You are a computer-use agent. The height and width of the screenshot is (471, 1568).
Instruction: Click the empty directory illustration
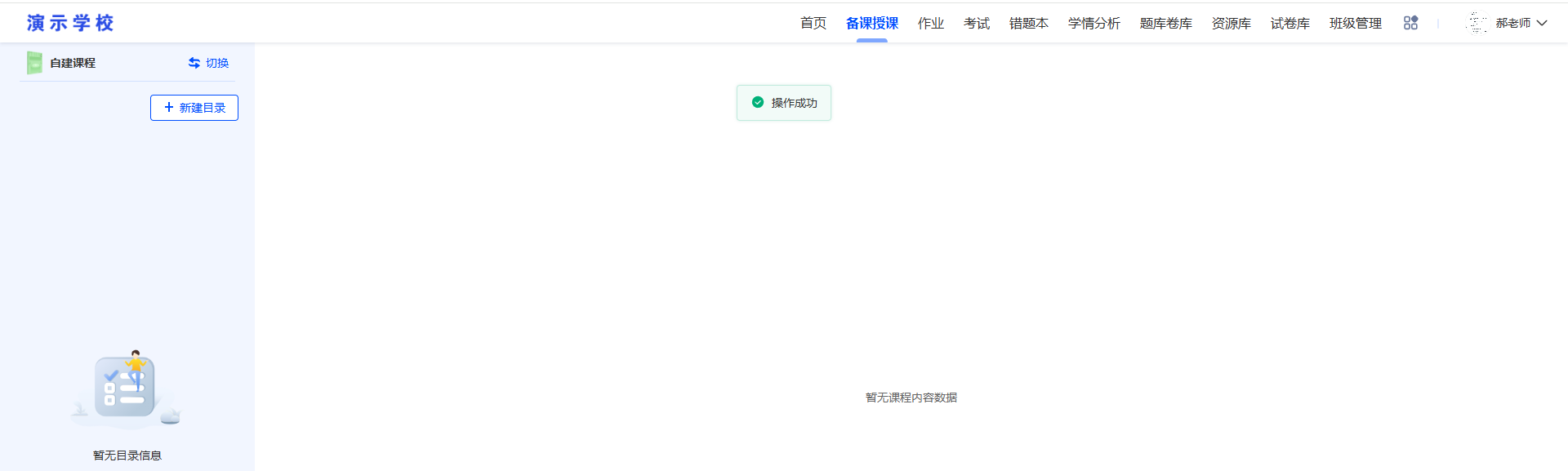(x=127, y=389)
